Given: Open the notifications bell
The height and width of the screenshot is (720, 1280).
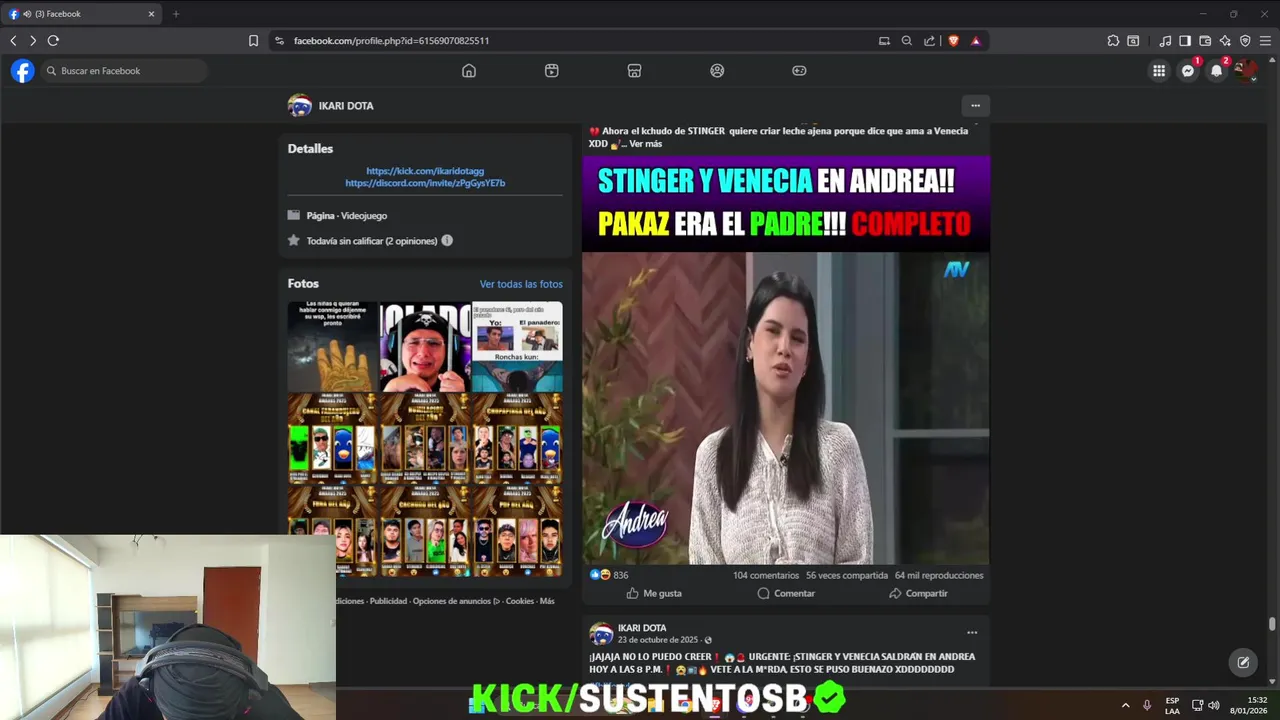Looking at the screenshot, I should click(x=1216, y=71).
